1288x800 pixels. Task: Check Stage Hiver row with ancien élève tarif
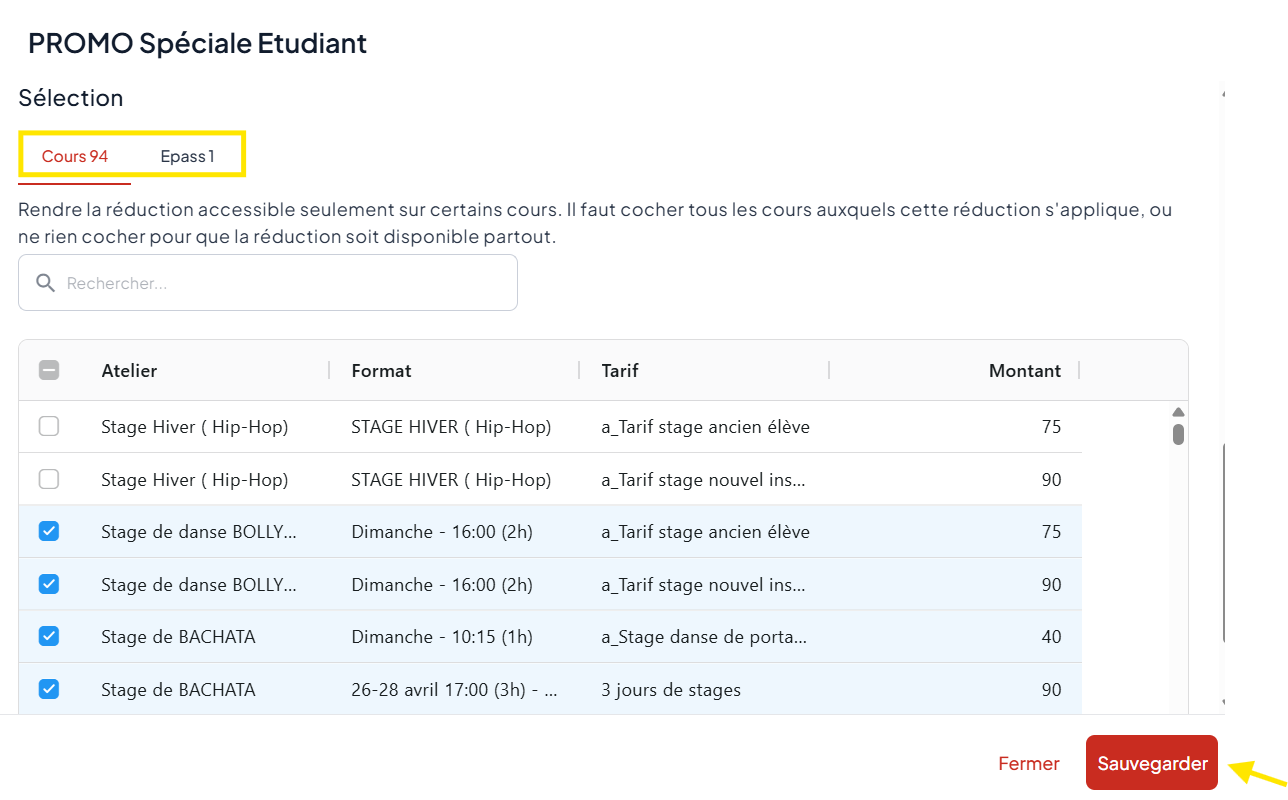48,427
